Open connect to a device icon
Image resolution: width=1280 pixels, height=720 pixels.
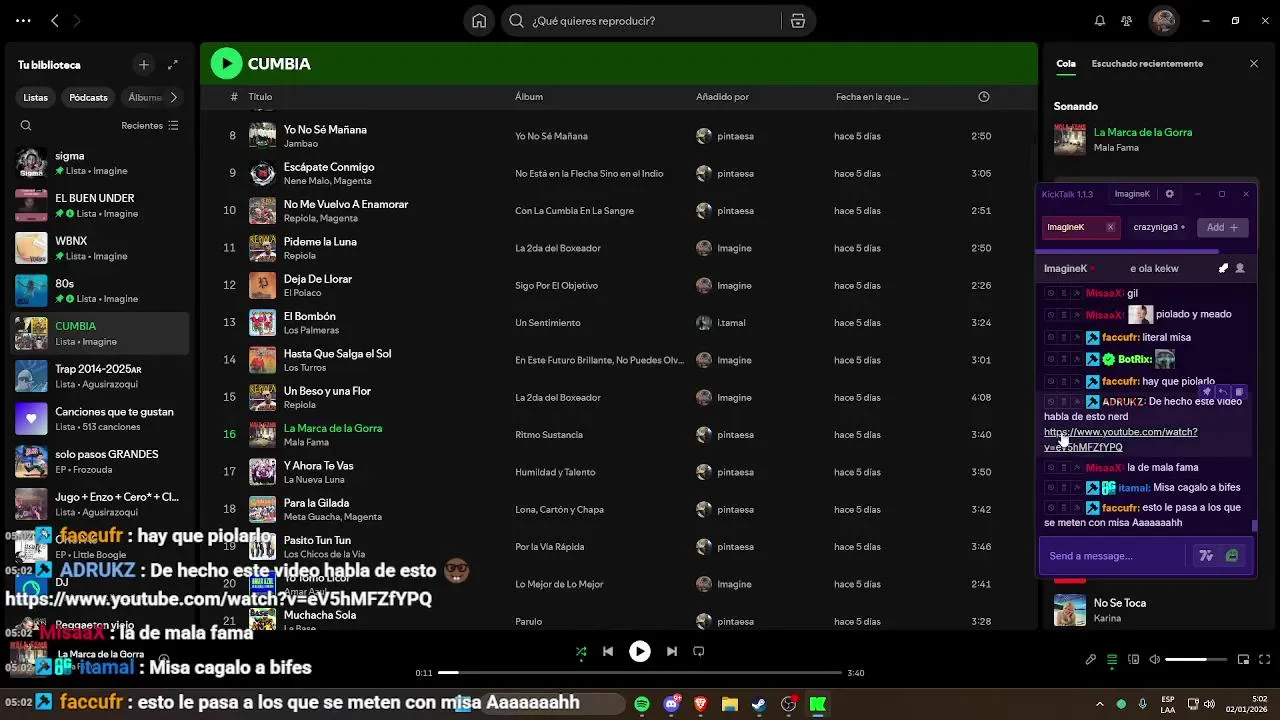[1133, 660]
